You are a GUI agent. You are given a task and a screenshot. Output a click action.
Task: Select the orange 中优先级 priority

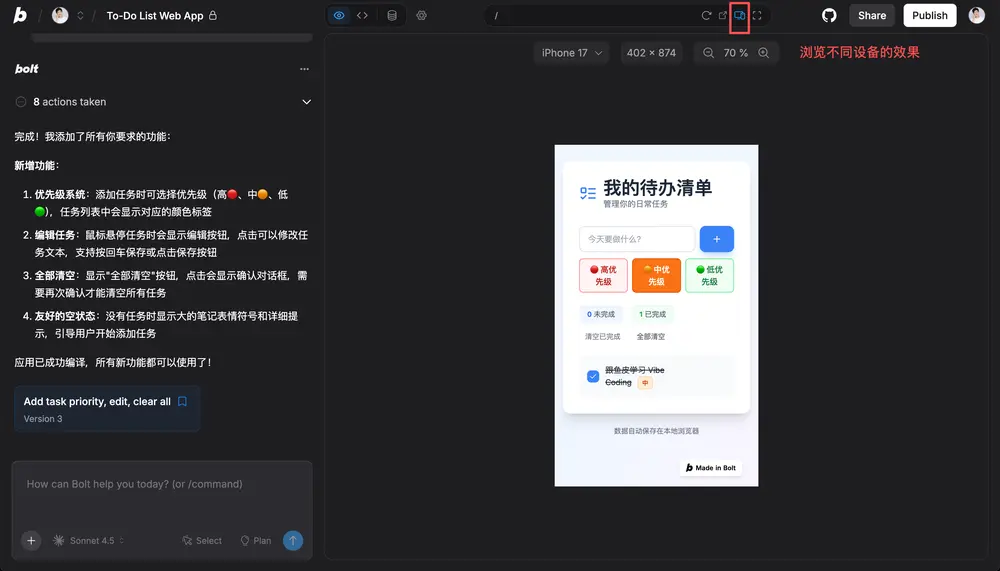click(656, 276)
